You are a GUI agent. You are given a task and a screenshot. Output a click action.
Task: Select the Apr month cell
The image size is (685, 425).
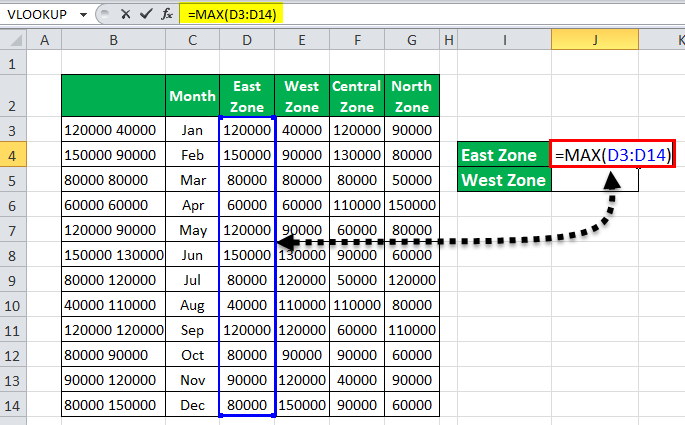pyautogui.click(x=192, y=205)
